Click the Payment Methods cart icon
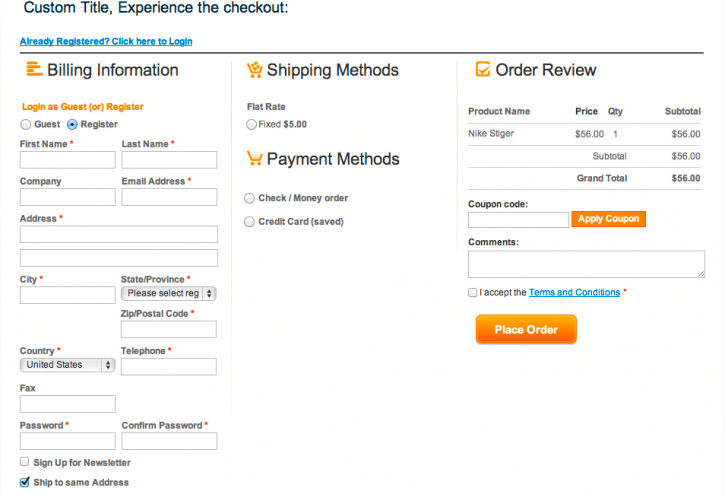Screen dimensions: 725x495 [254, 159]
